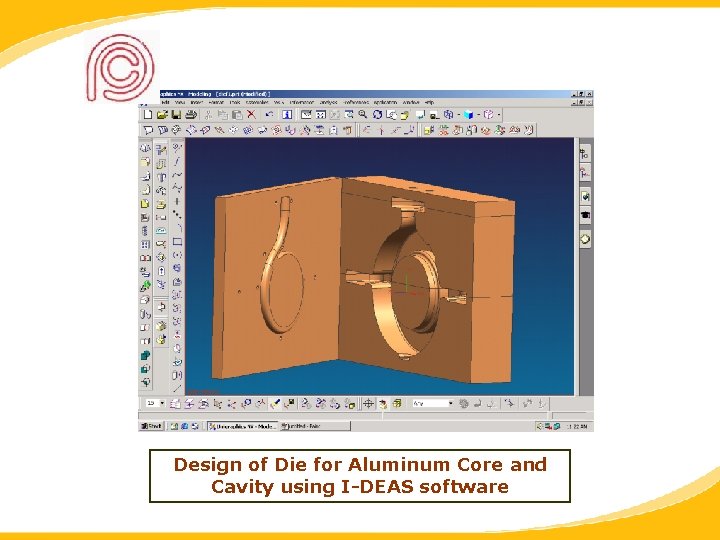
Task: Click the die cavity model in the graphics viewport
Action: click(x=365, y=278)
